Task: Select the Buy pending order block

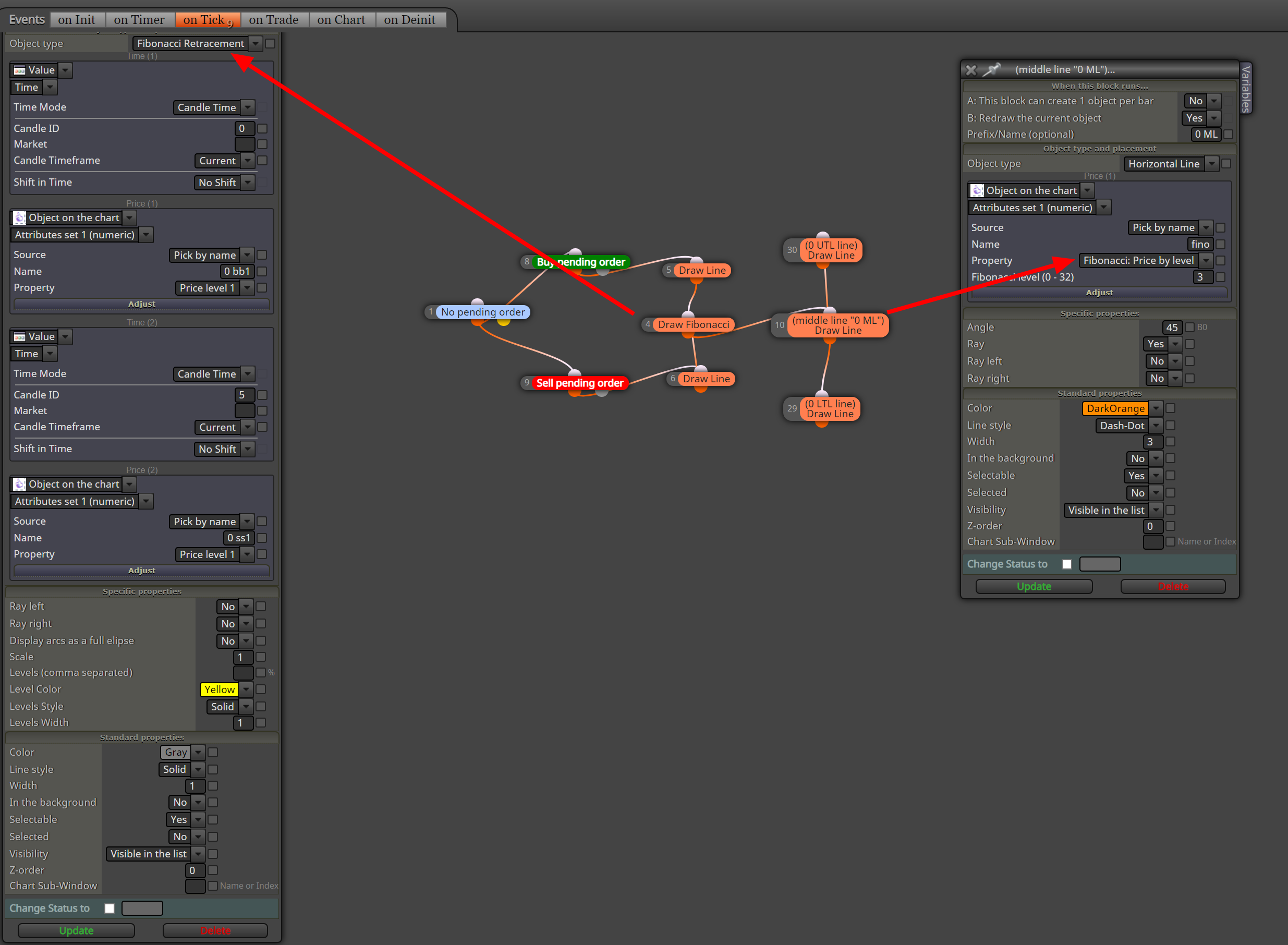Action: [x=580, y=262]
